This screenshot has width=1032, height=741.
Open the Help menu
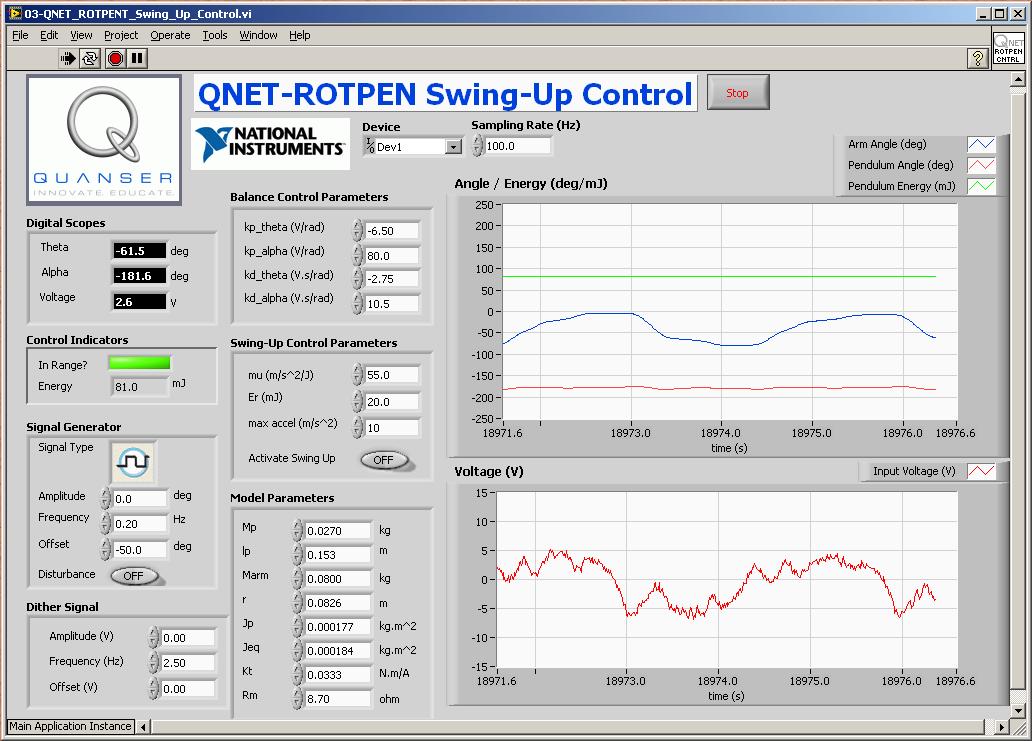(x=299, y=36)
